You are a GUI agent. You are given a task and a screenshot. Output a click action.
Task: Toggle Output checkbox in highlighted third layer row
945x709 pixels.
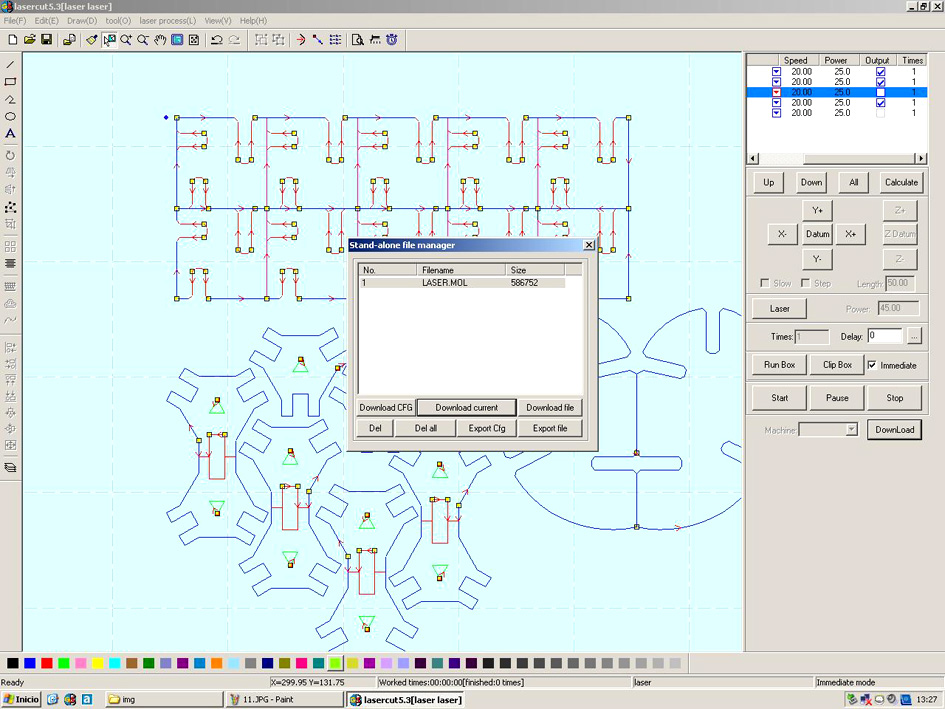click(x=881, y=92)
